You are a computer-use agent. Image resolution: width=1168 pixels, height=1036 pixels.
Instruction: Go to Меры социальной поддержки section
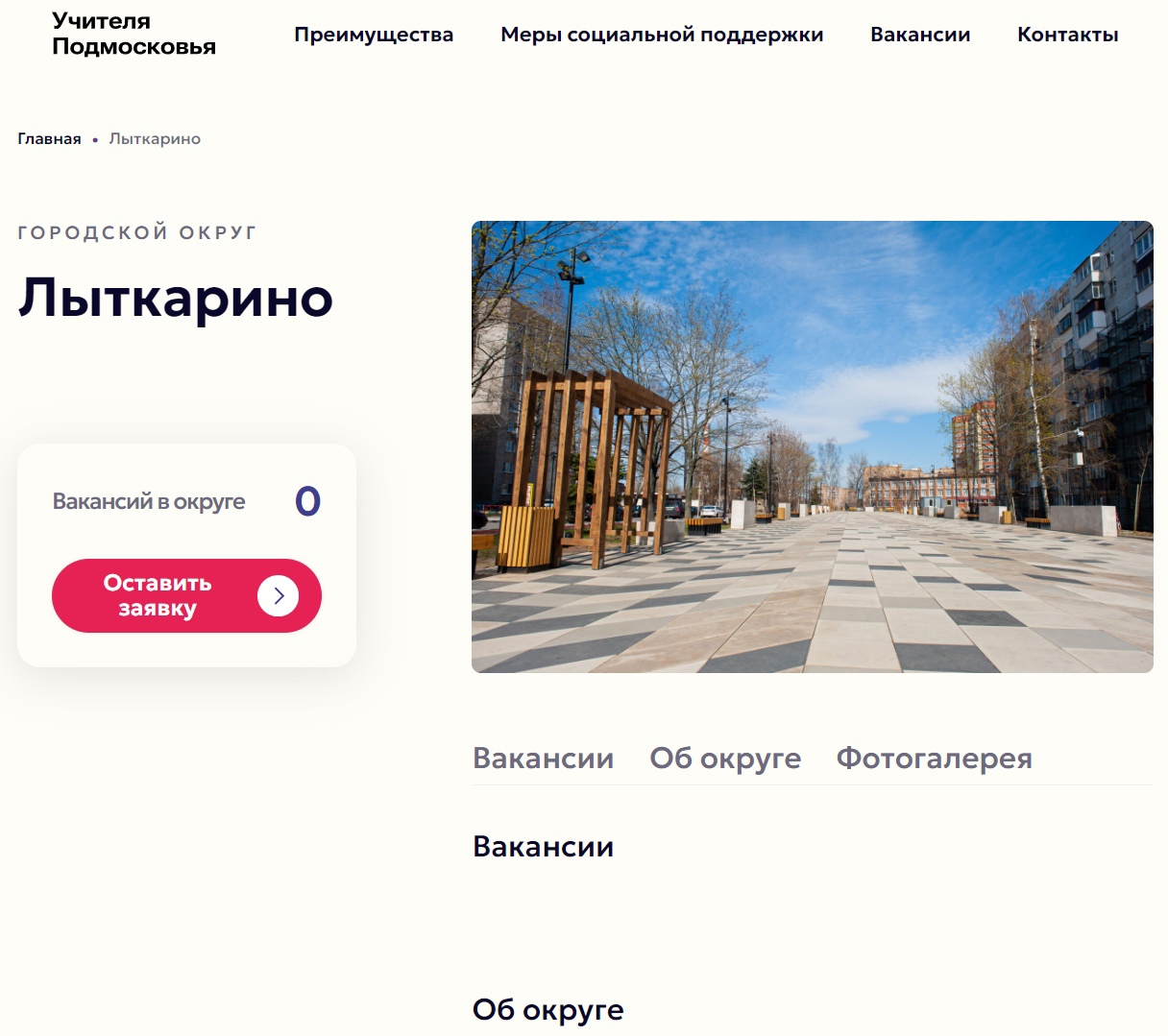(x=662, y=35)
